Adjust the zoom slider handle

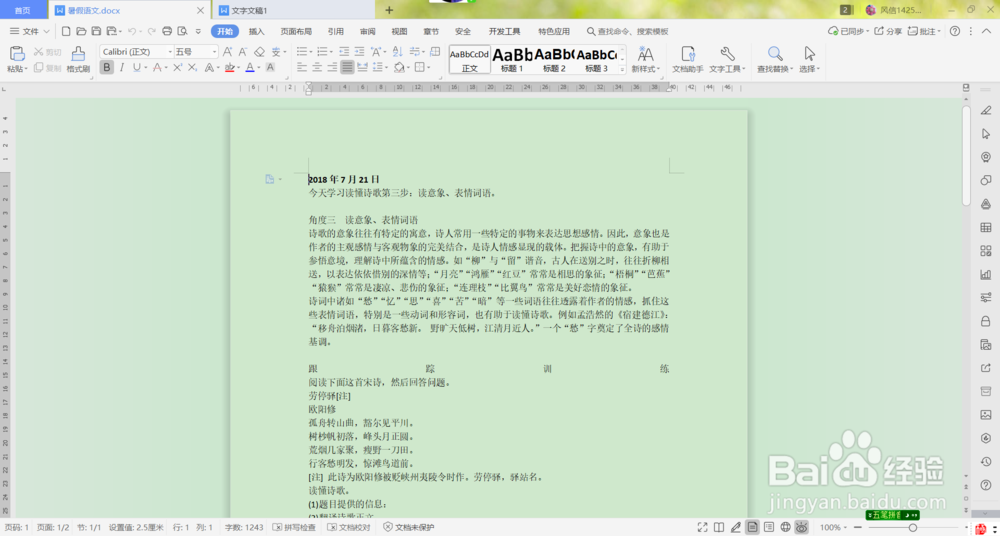(913, 528)
